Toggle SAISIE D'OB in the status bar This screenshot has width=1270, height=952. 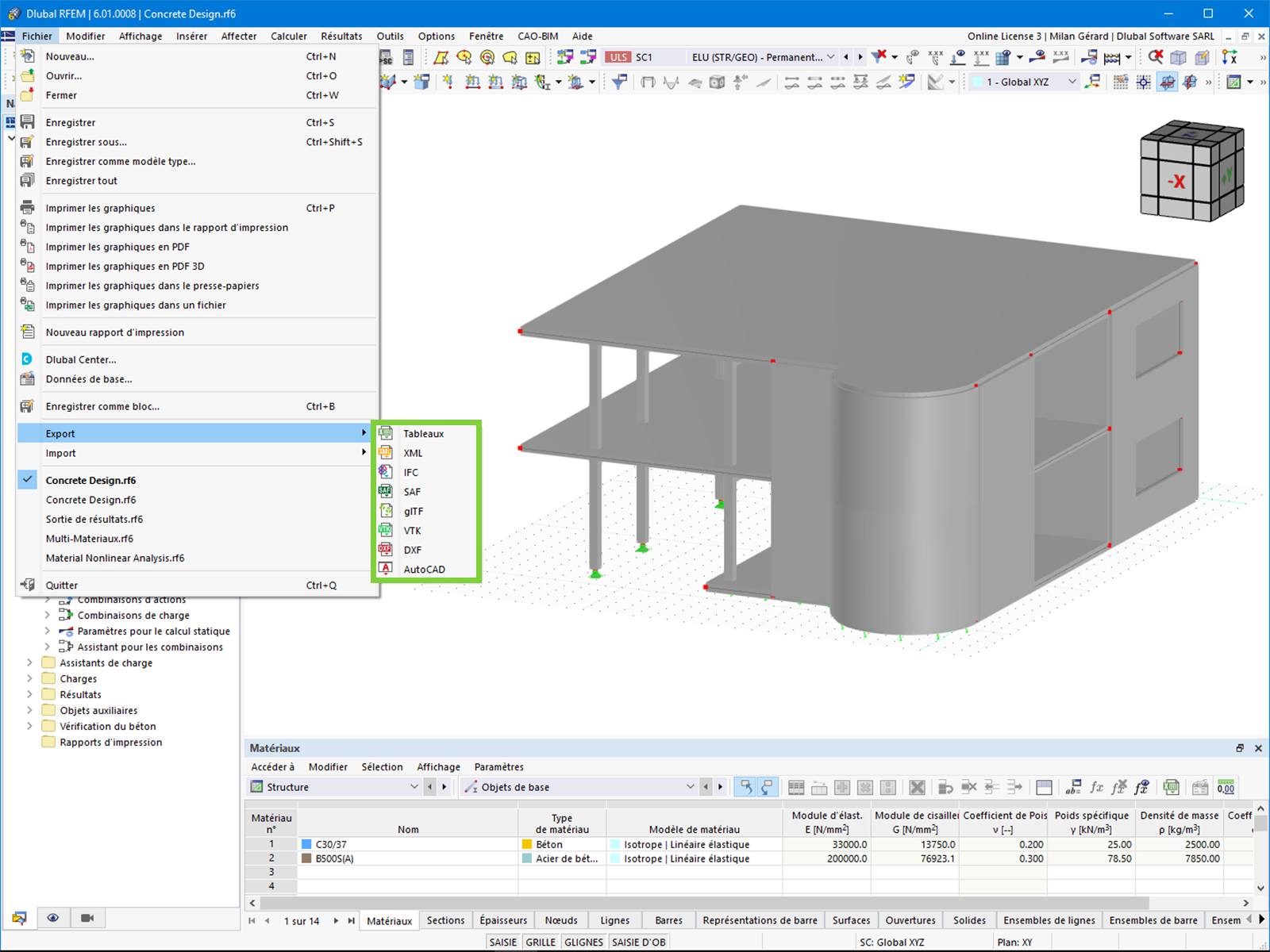coord(639,942)
